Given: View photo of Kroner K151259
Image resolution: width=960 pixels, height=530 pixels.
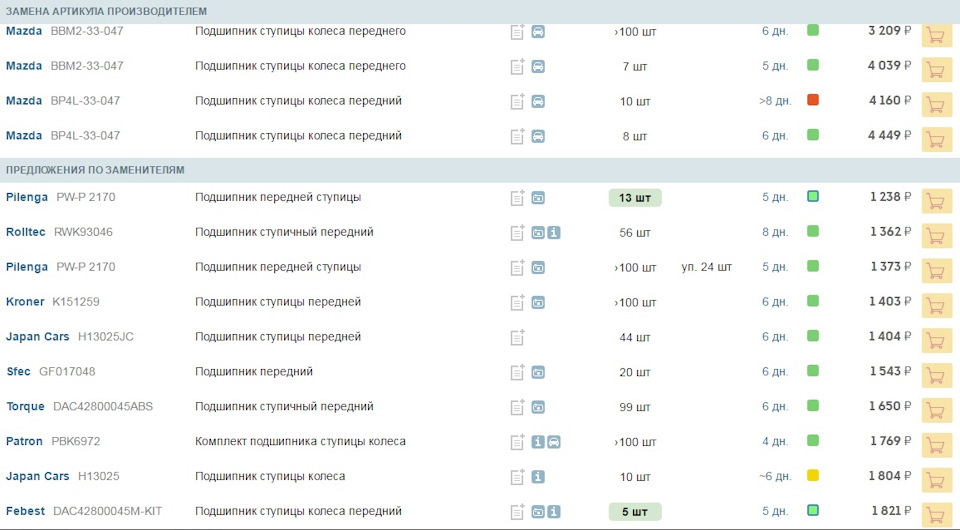Looking at the screenshot, I should [538, 302].
